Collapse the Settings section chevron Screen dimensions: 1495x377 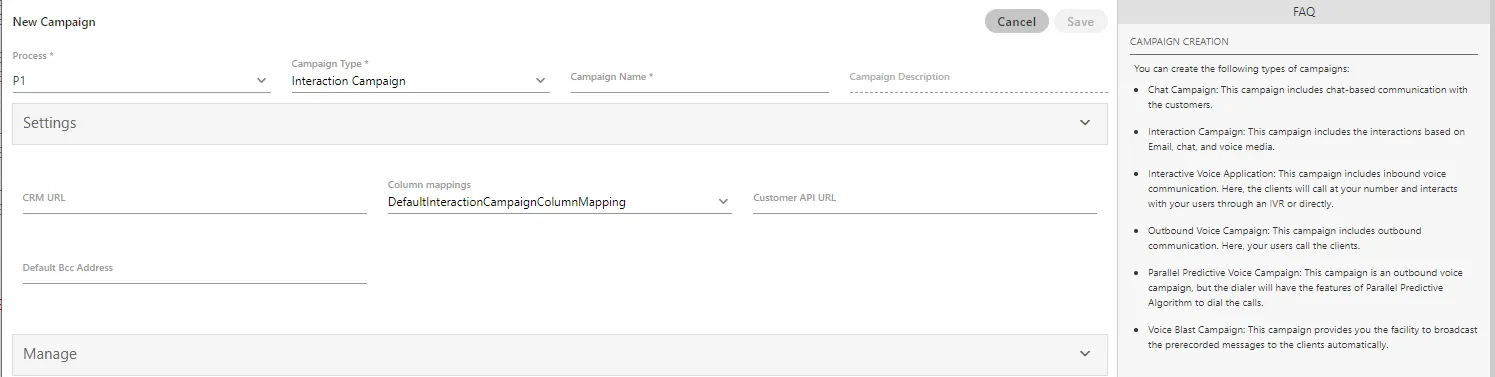click(x=1085, y=123)
